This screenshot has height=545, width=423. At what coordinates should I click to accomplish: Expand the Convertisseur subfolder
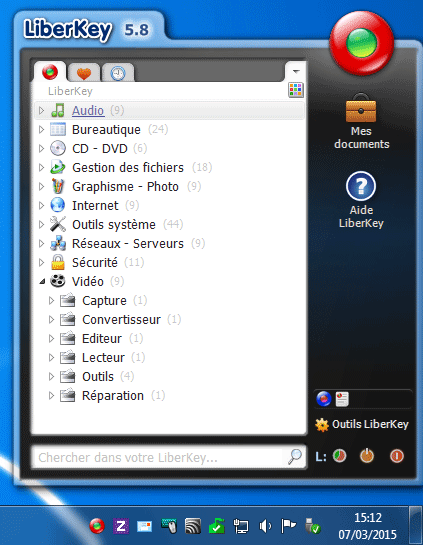[x=51, y=319]
